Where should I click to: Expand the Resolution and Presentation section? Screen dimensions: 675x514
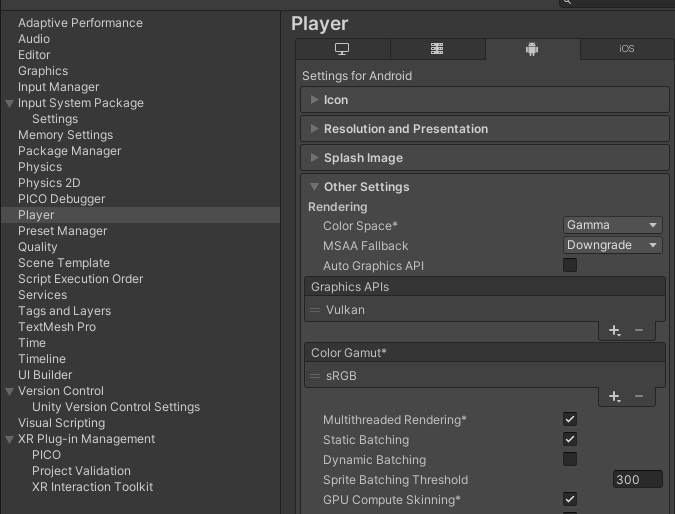coord(485,129)
